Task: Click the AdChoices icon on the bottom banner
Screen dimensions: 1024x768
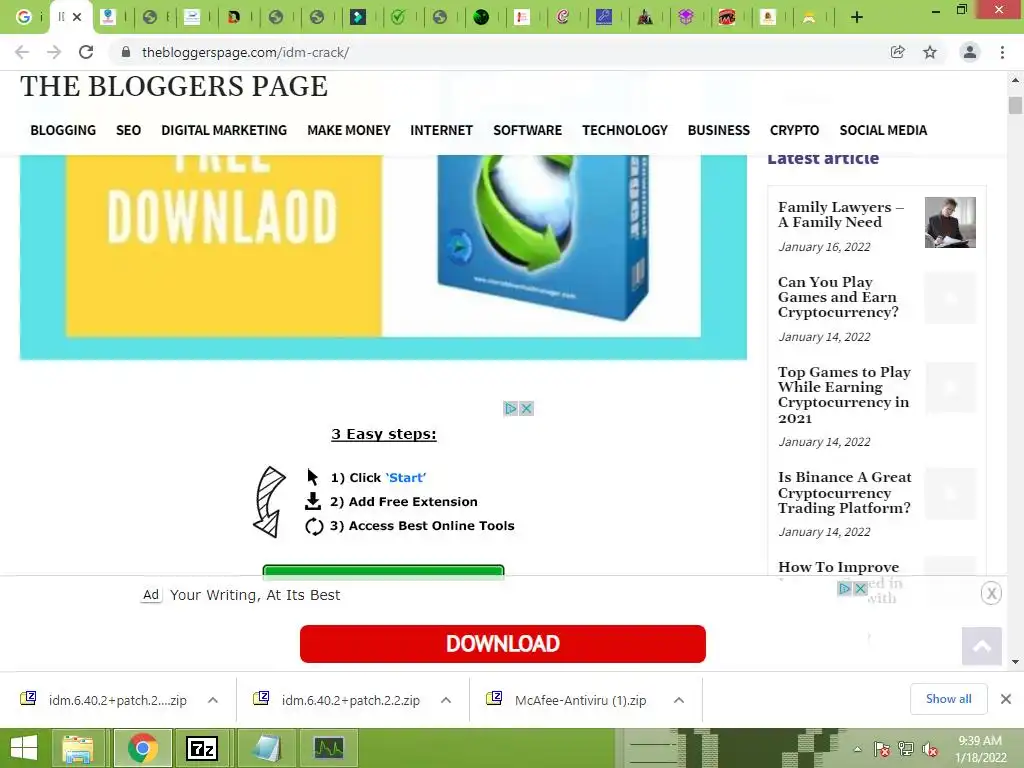Action: pos(844,589)
